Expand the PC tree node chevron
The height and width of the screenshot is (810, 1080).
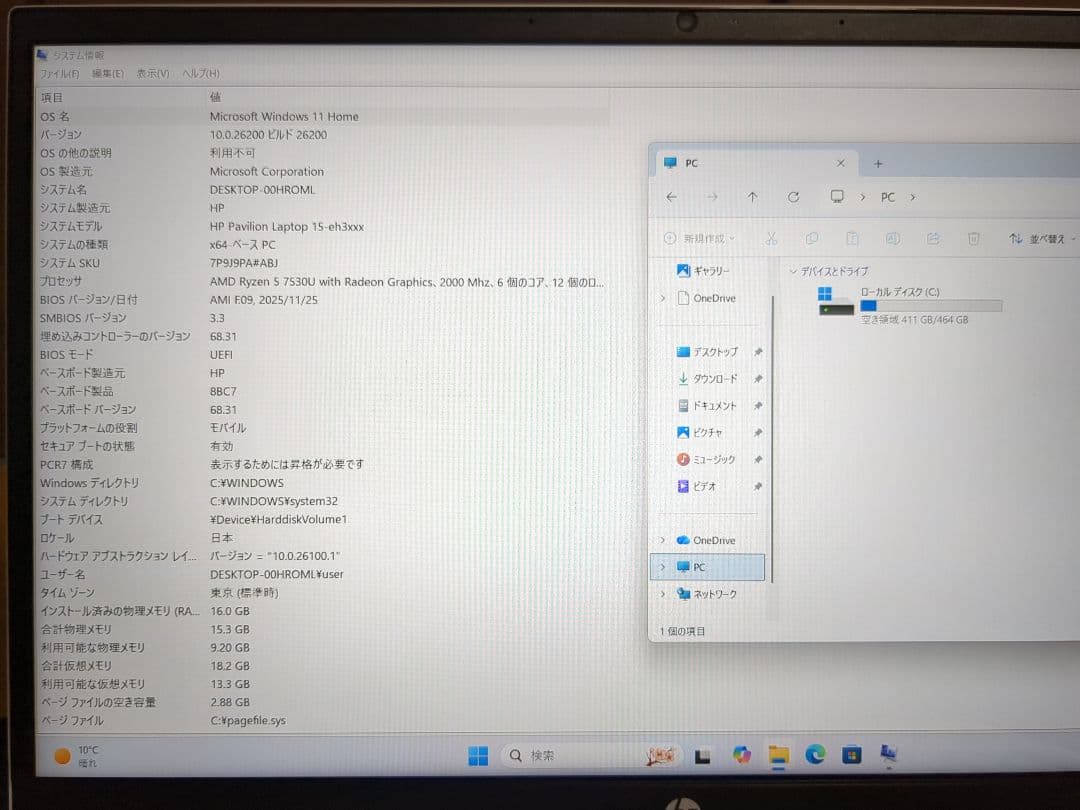click(x=663, y=567)
